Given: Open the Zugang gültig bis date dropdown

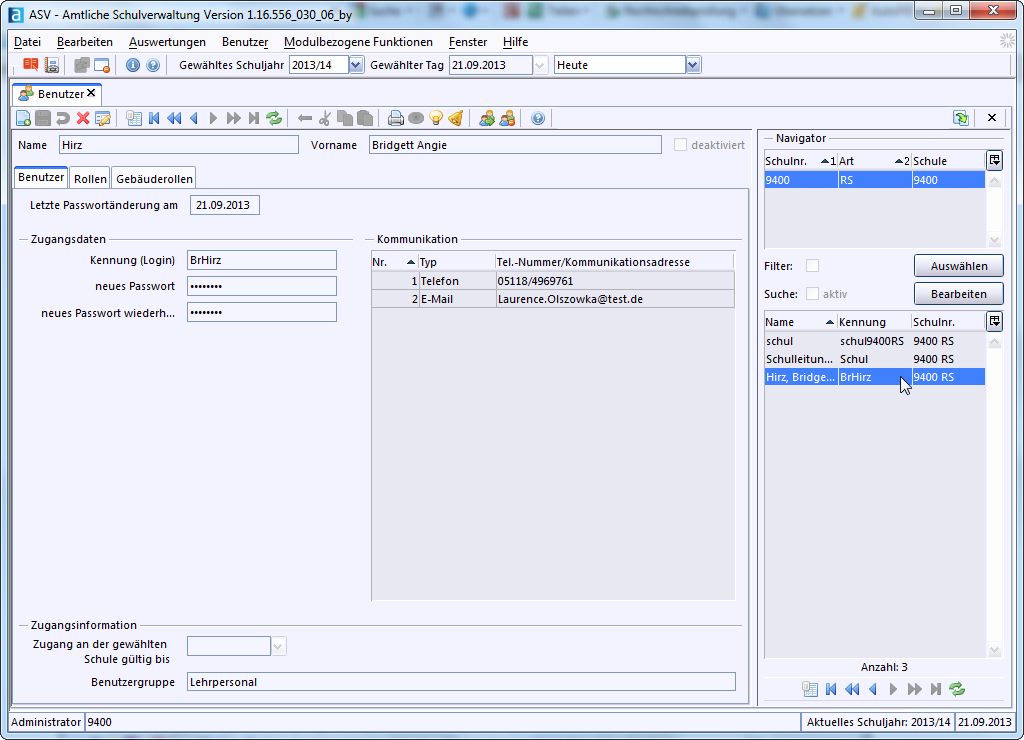Looking at the screenshot, I should click(278, 647).
